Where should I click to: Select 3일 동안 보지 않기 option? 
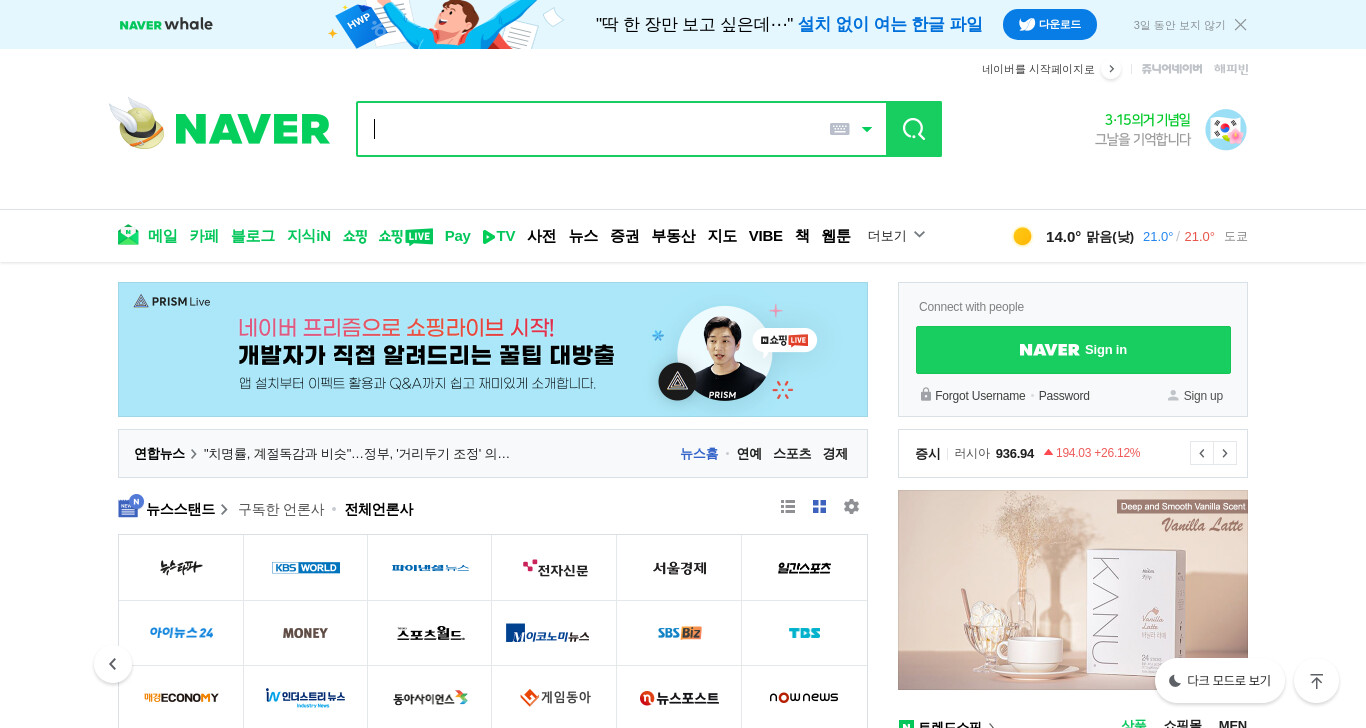1179,25
